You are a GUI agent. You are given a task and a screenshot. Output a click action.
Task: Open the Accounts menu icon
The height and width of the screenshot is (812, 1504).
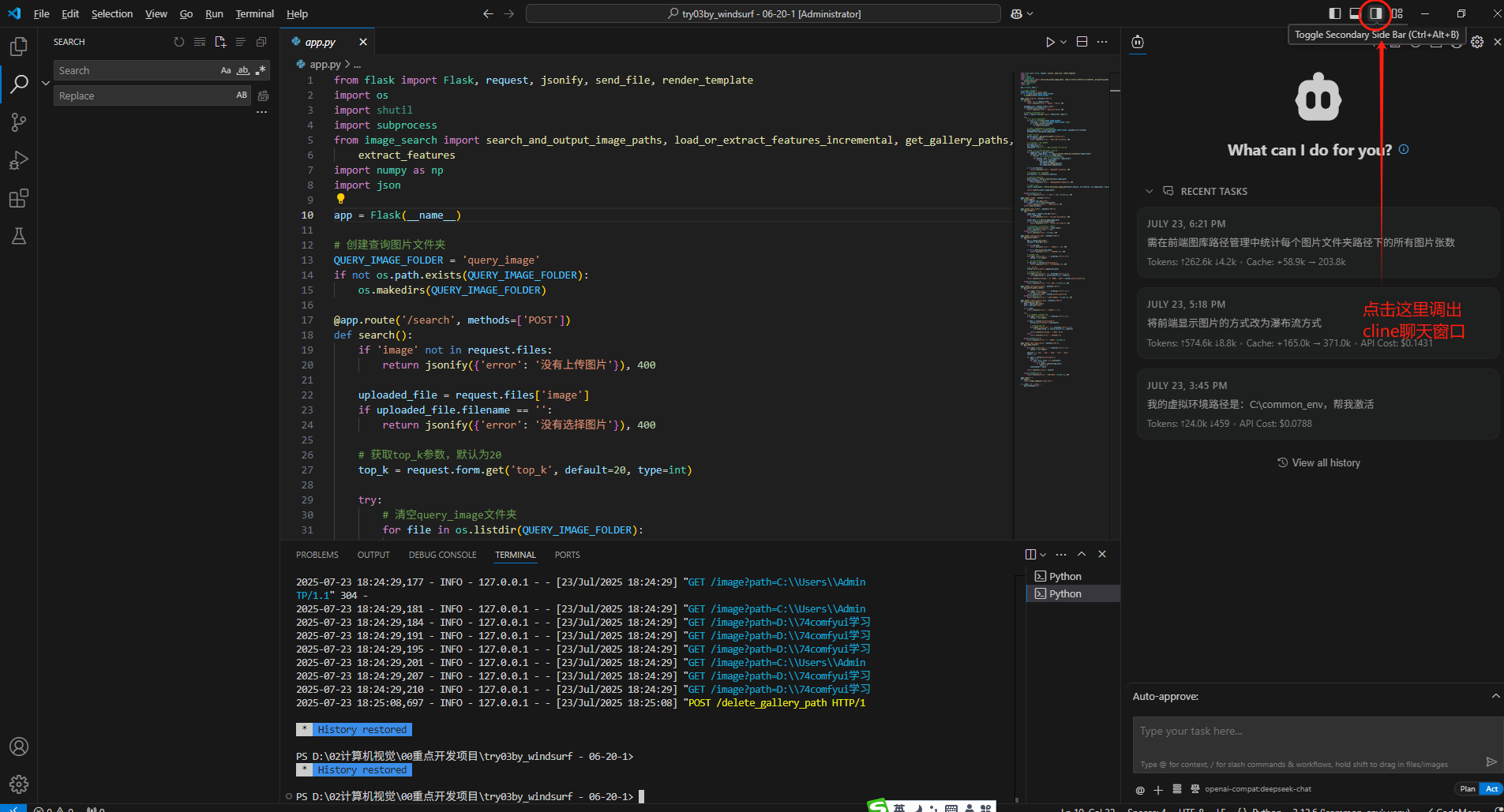tap(19, 747)
